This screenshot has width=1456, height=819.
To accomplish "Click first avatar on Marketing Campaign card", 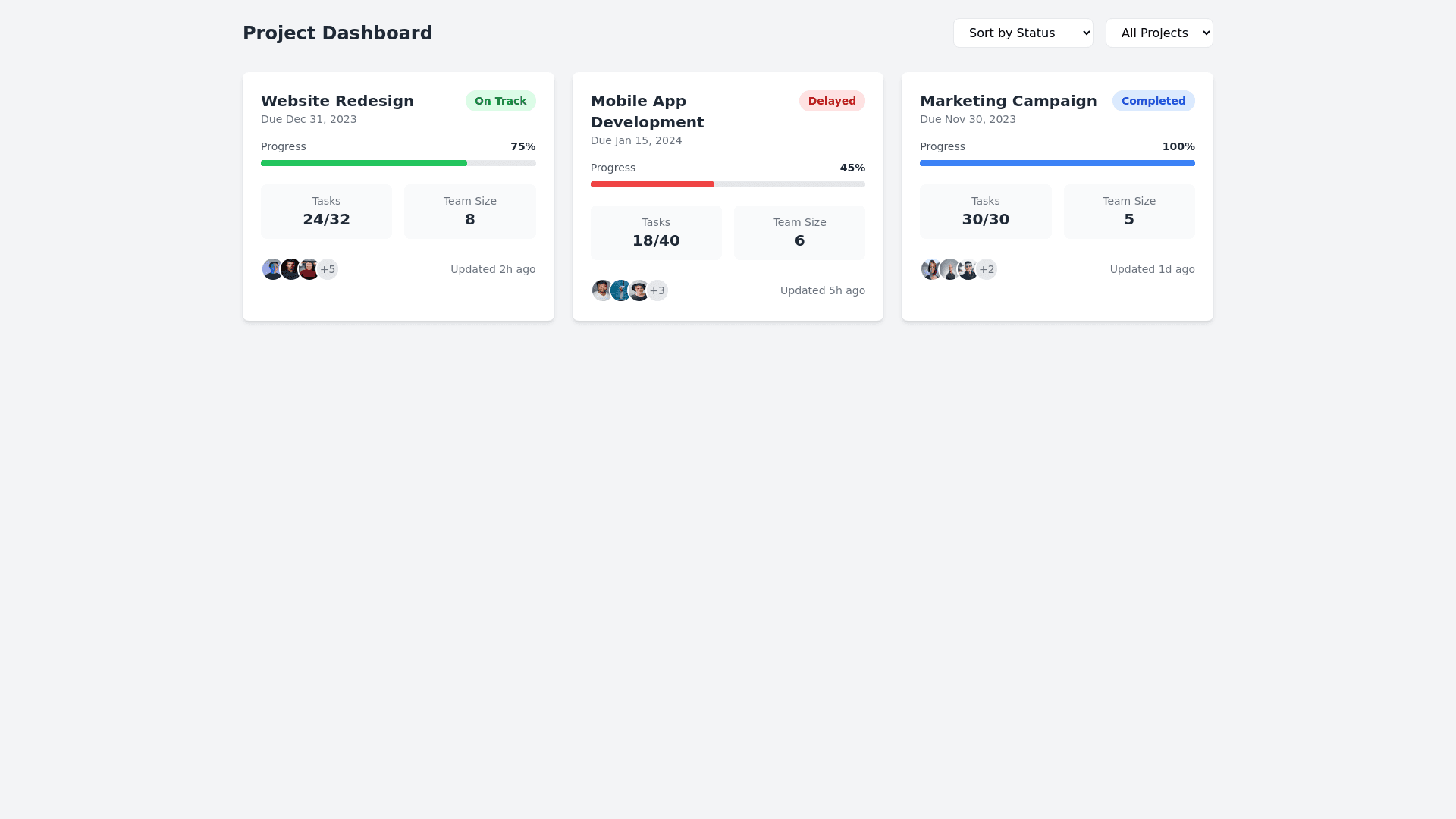I will pos(930,269).
